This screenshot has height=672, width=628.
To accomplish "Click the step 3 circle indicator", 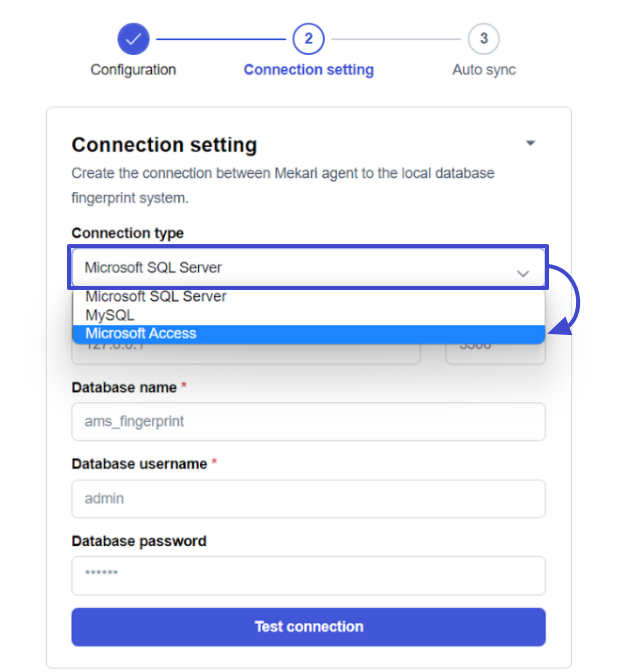I will [x=484, y=39].
